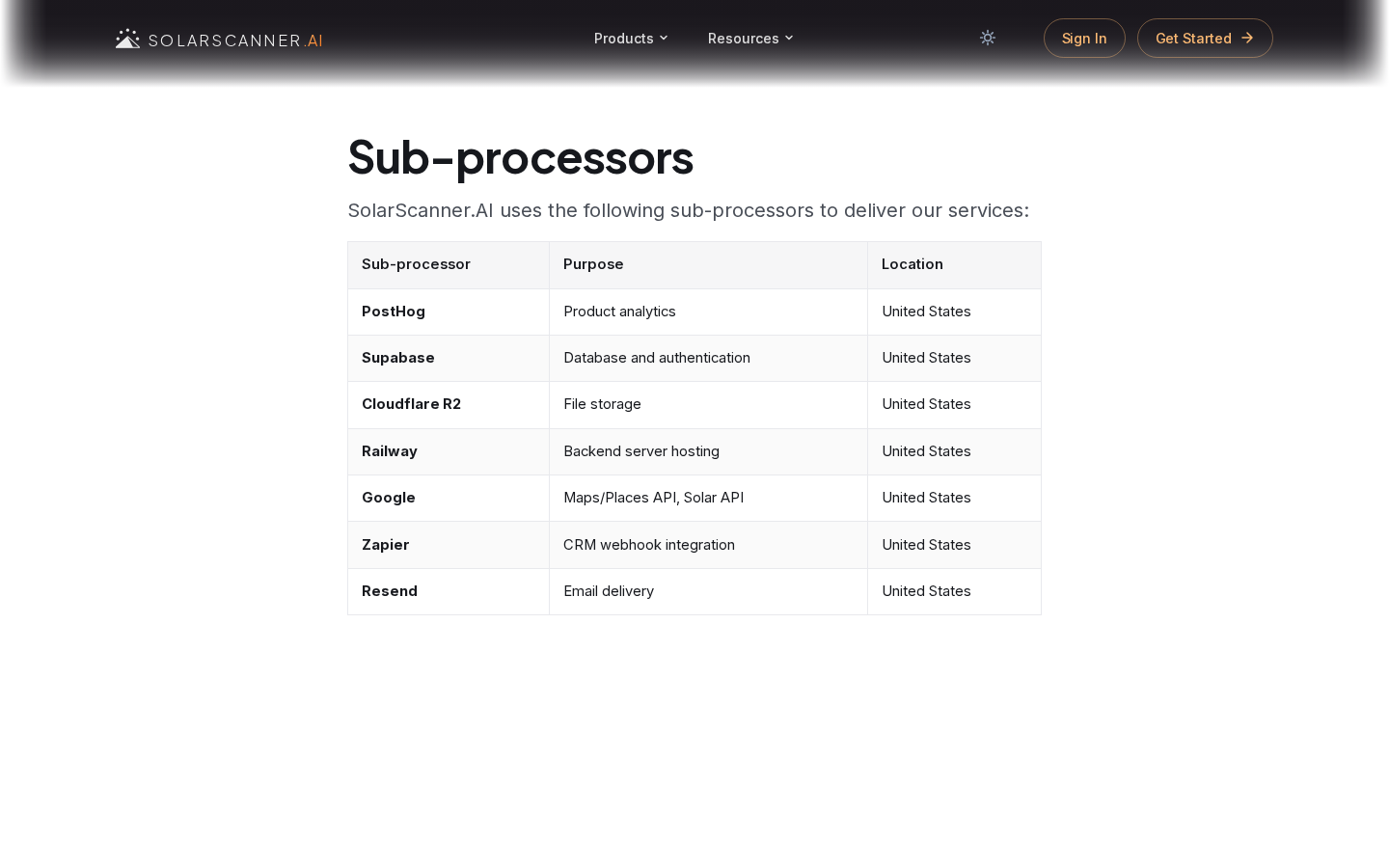Click the File storage cell

point(709,405)
